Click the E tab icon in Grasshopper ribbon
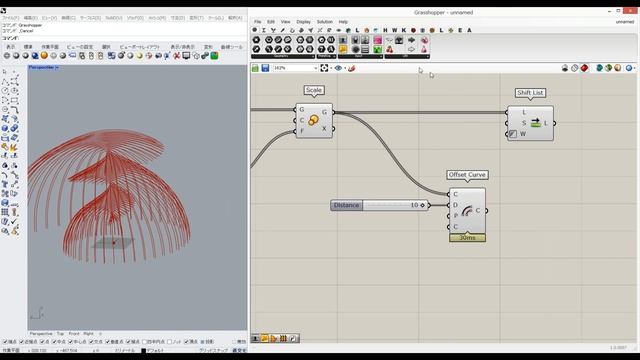 coord(460,30)
